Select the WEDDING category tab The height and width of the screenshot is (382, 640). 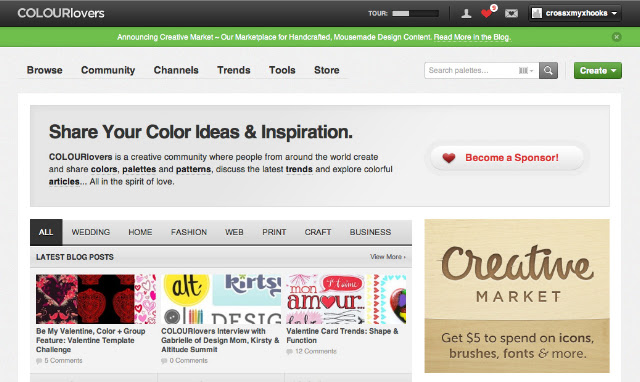pos(91,232)
